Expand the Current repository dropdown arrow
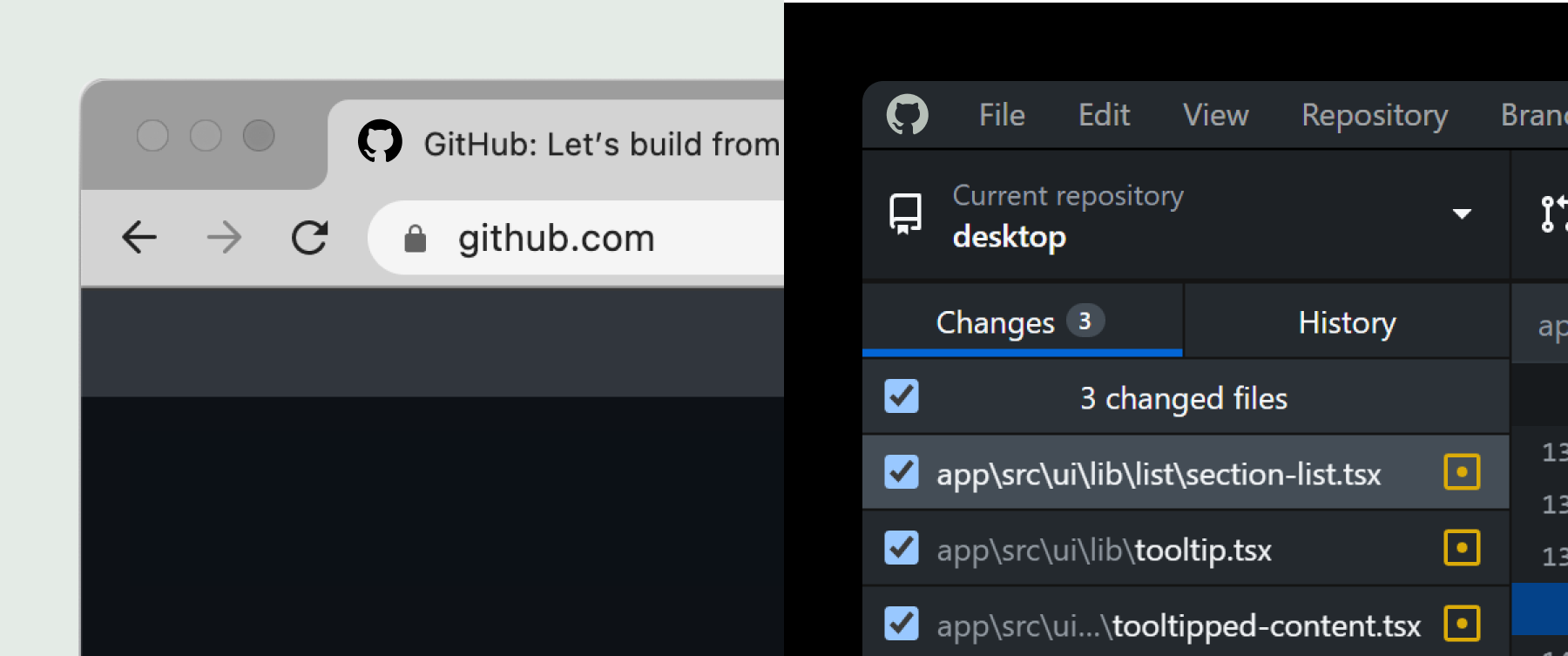The height and width of the screenshot is (656, 1568). 1462,214
